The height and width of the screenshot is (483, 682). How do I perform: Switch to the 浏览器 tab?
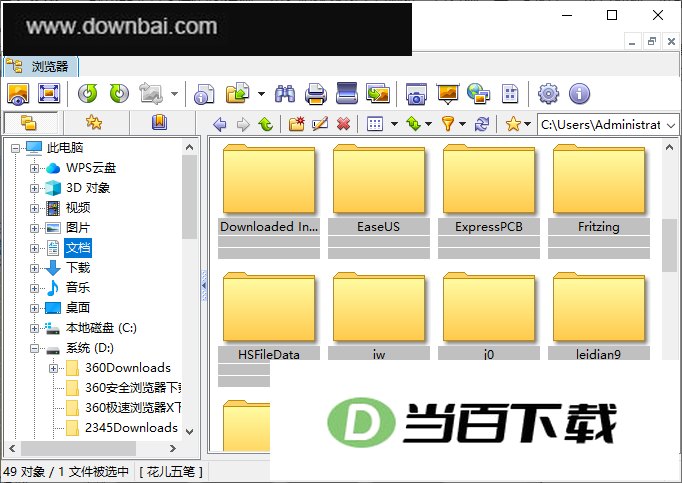(41, 66)
